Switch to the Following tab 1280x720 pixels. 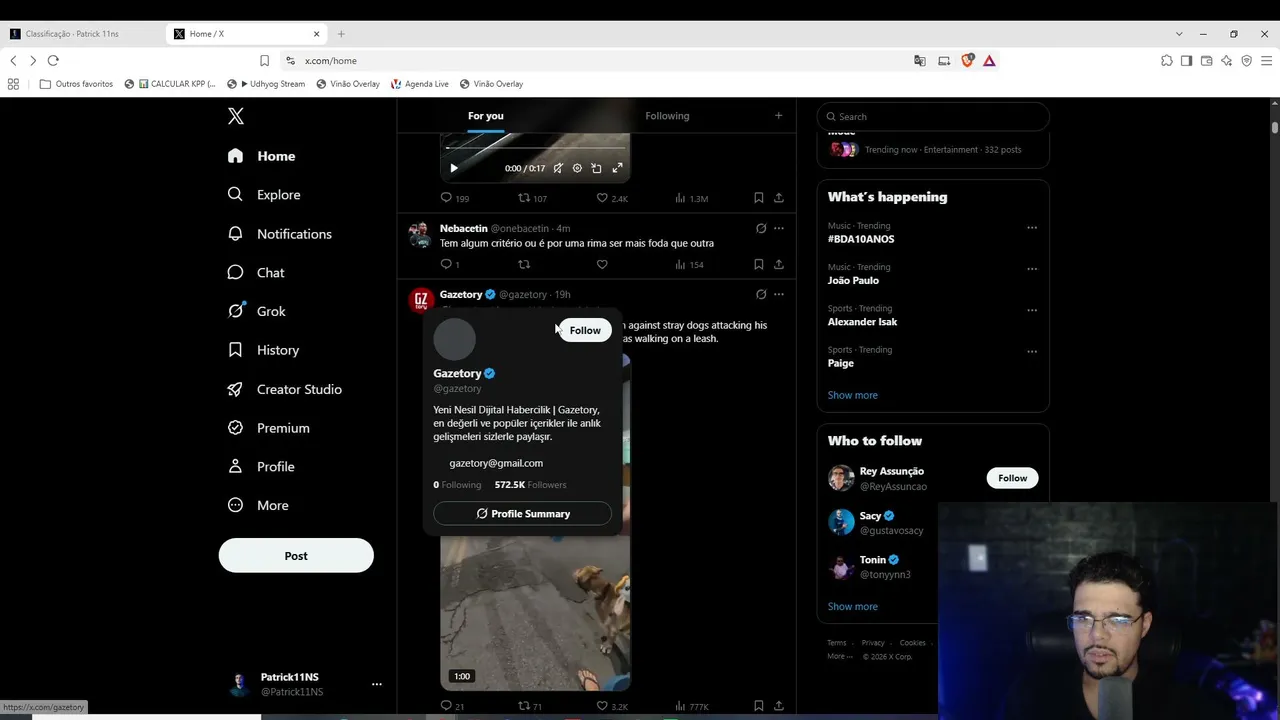tap(667, 116)
